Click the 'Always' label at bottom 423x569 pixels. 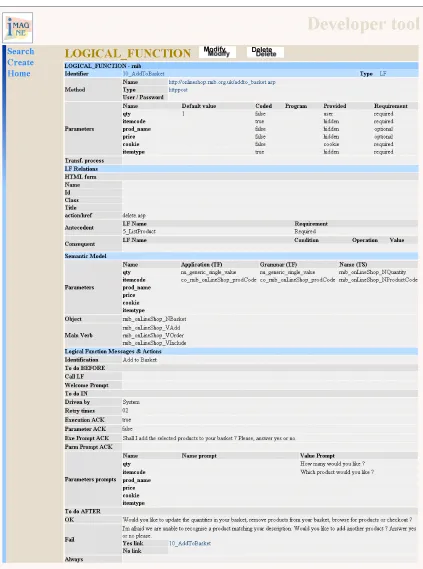74,559
